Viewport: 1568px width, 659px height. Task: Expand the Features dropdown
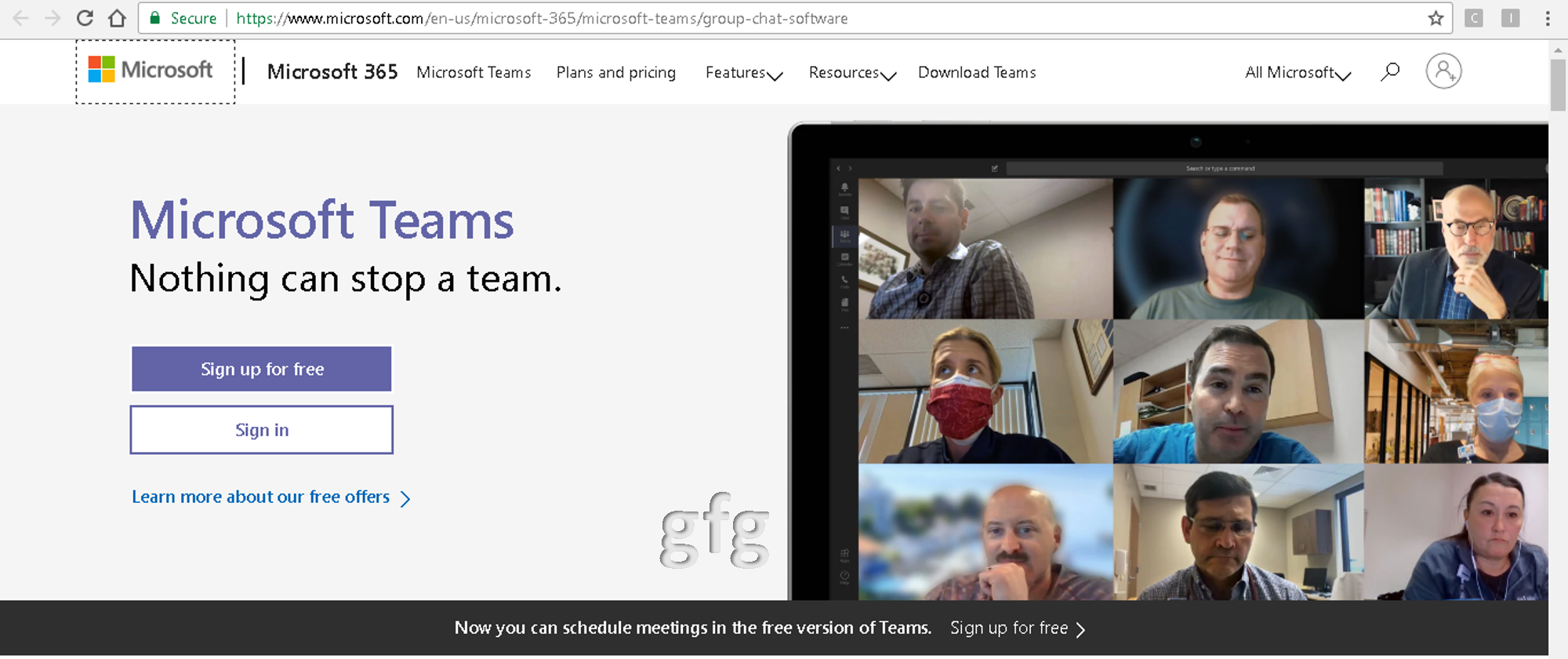click(743, 73)
